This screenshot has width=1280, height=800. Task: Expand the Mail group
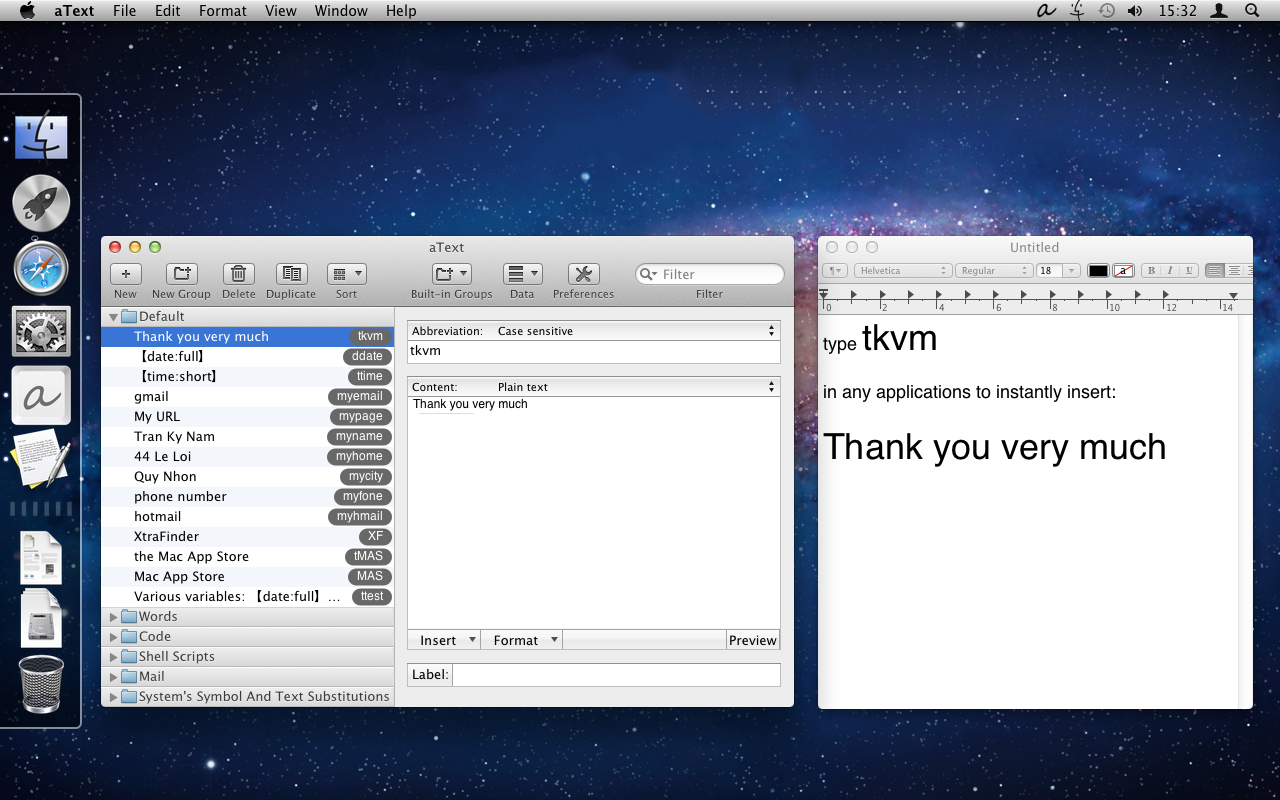point(114,677)
